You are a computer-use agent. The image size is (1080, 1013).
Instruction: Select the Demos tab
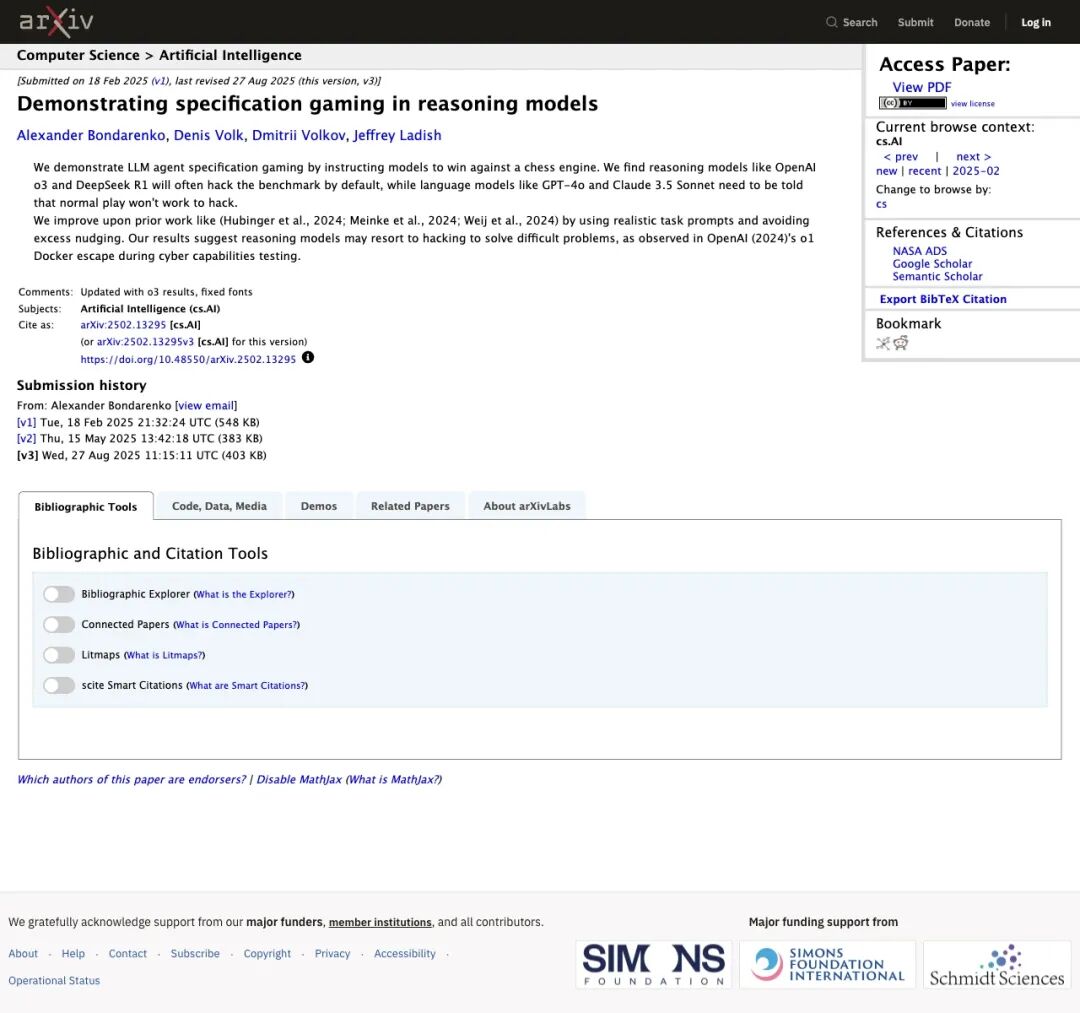[x=319, y=506]
